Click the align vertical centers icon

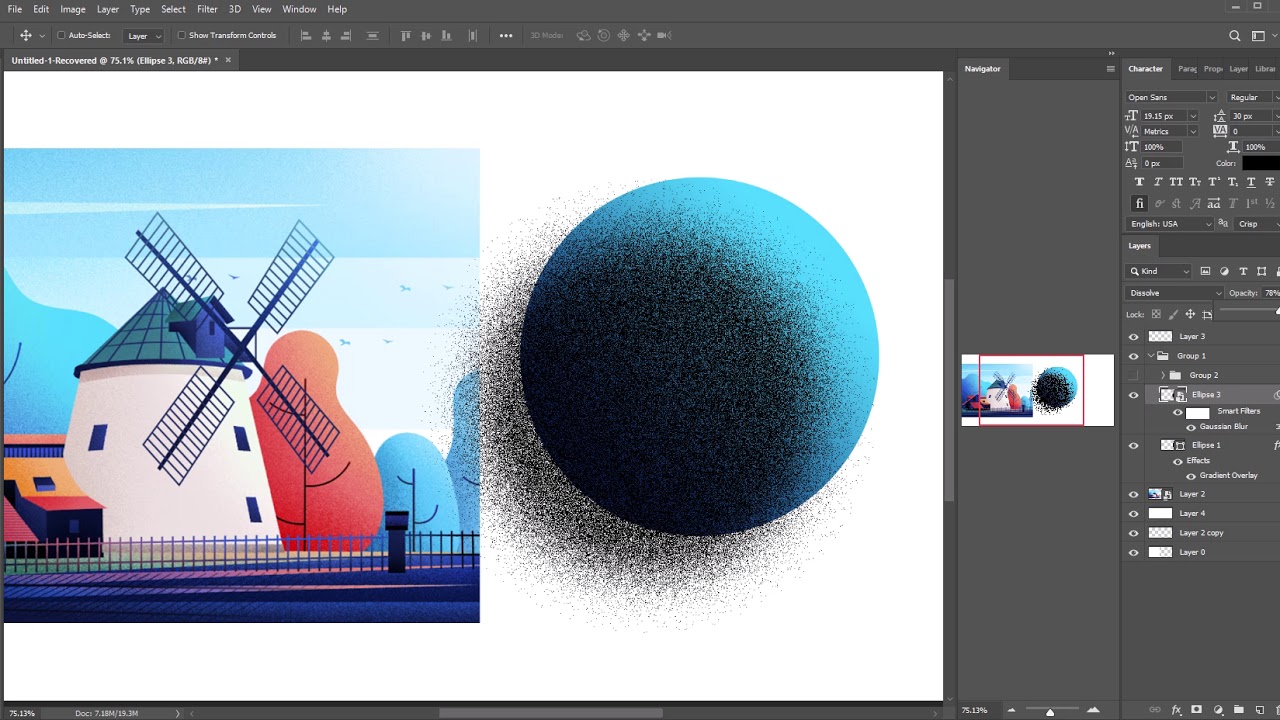pos(427,35)
